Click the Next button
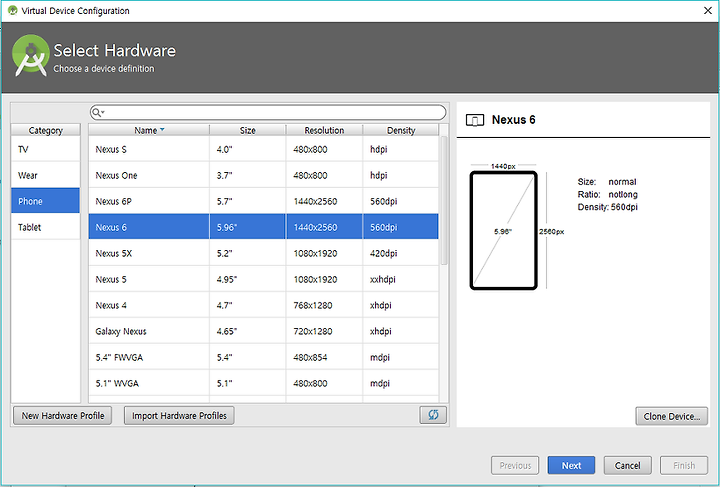720x487 pixels. (x=571, y=465)
